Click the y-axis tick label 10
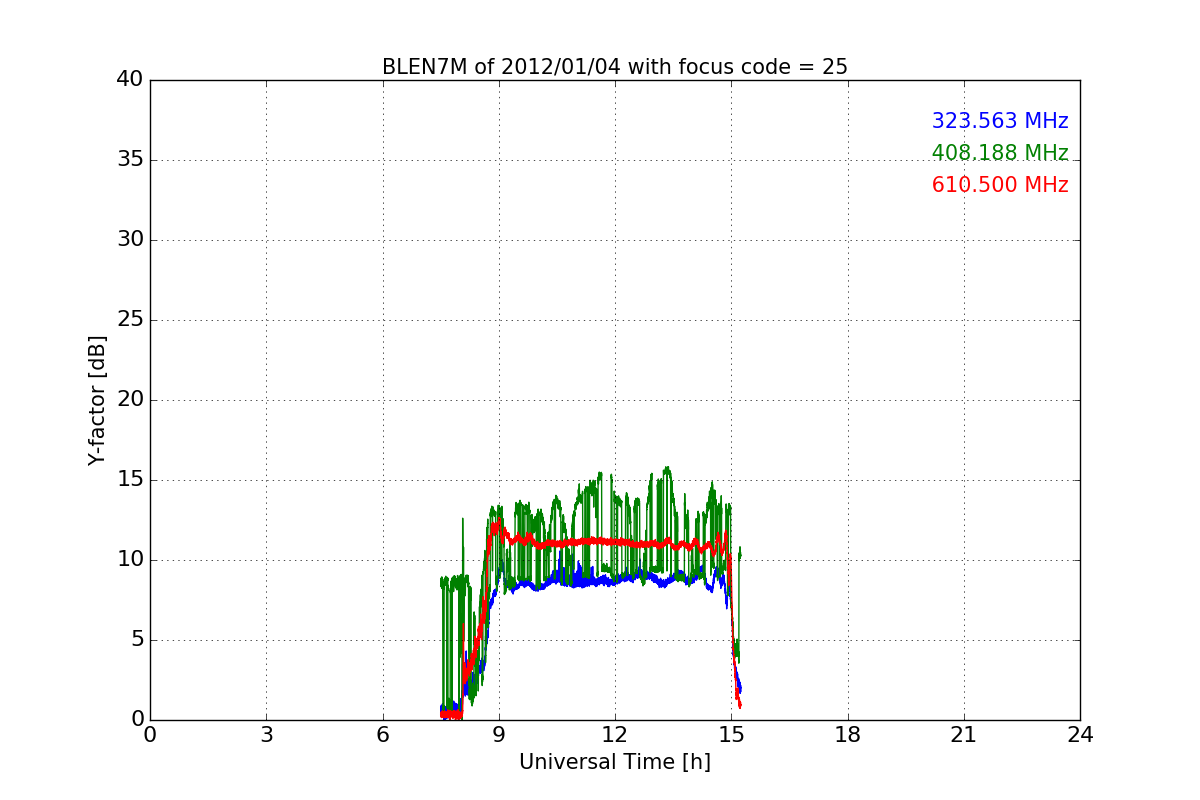The width and height of the screenshot is (1200, 800). (x=130, y=560)
